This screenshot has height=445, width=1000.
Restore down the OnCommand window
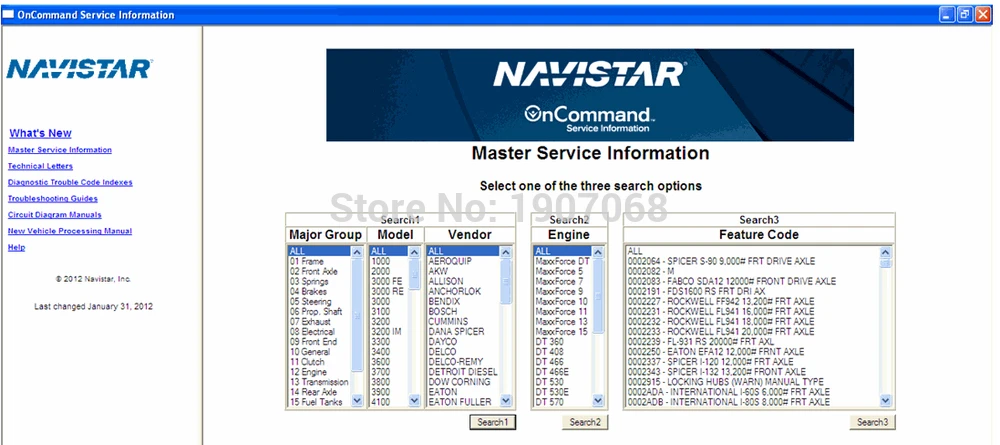[x=965, y=14]
